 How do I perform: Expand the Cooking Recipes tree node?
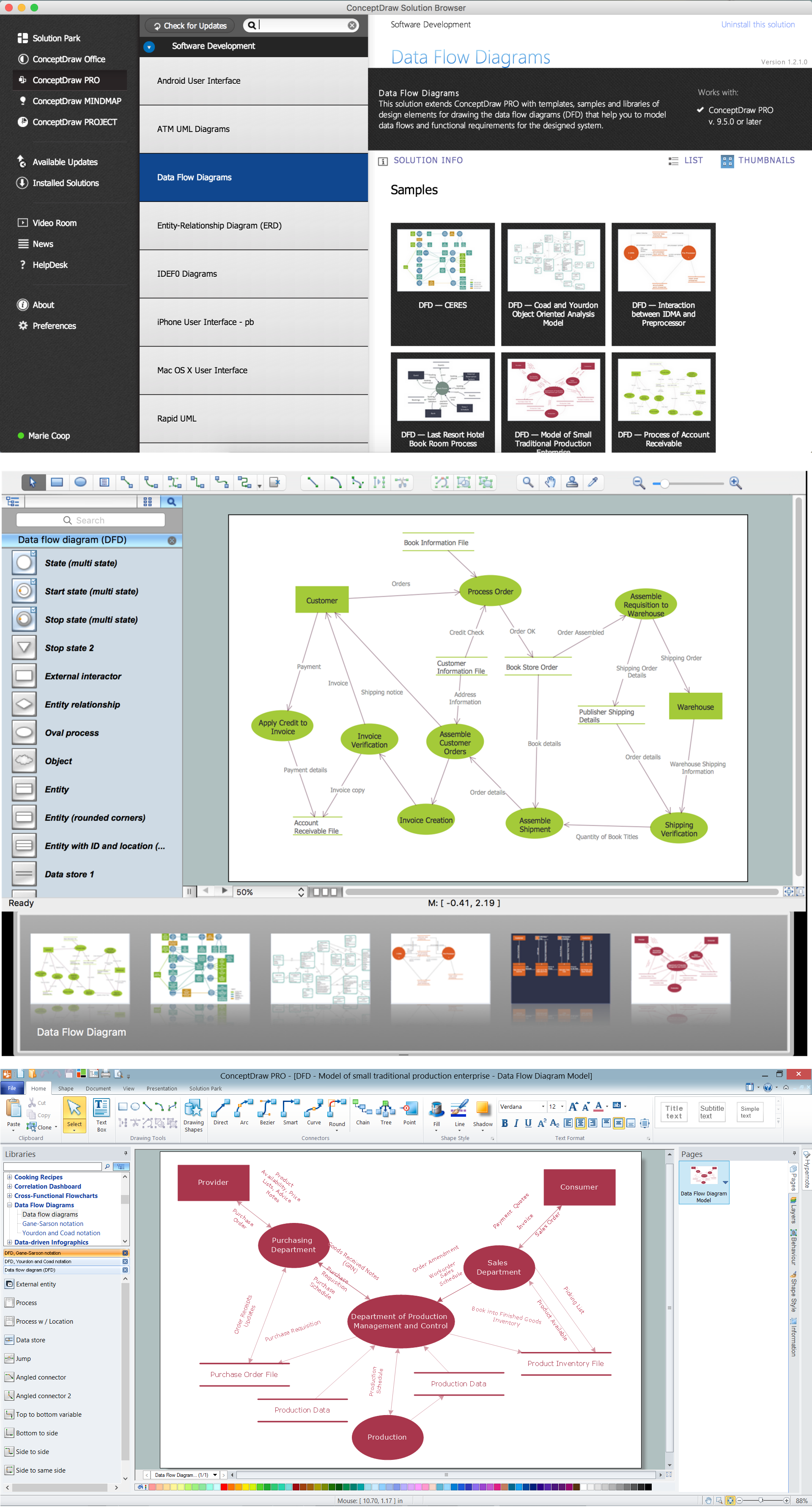coord(9,1177)
